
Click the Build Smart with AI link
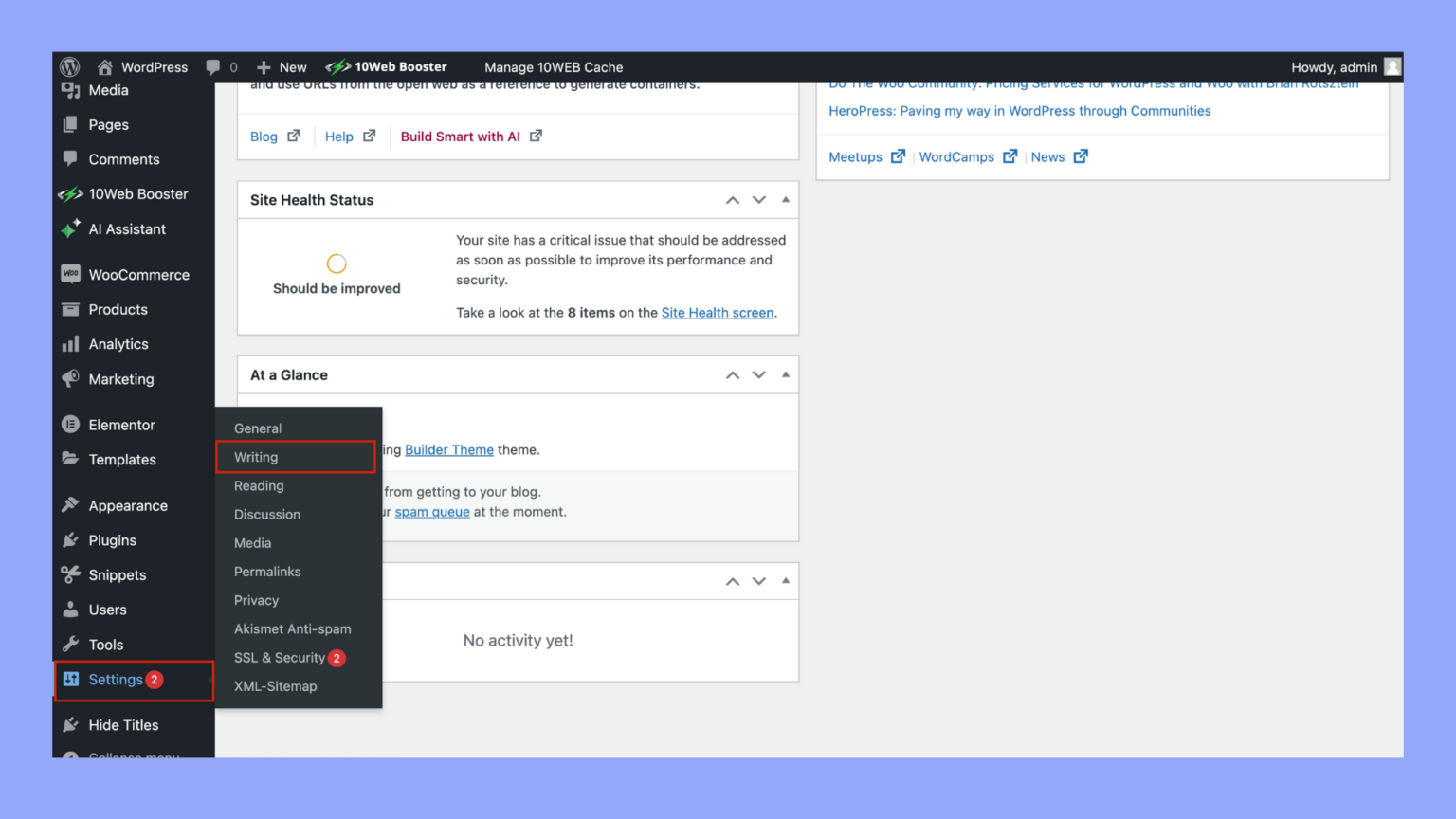pos(461,136)
